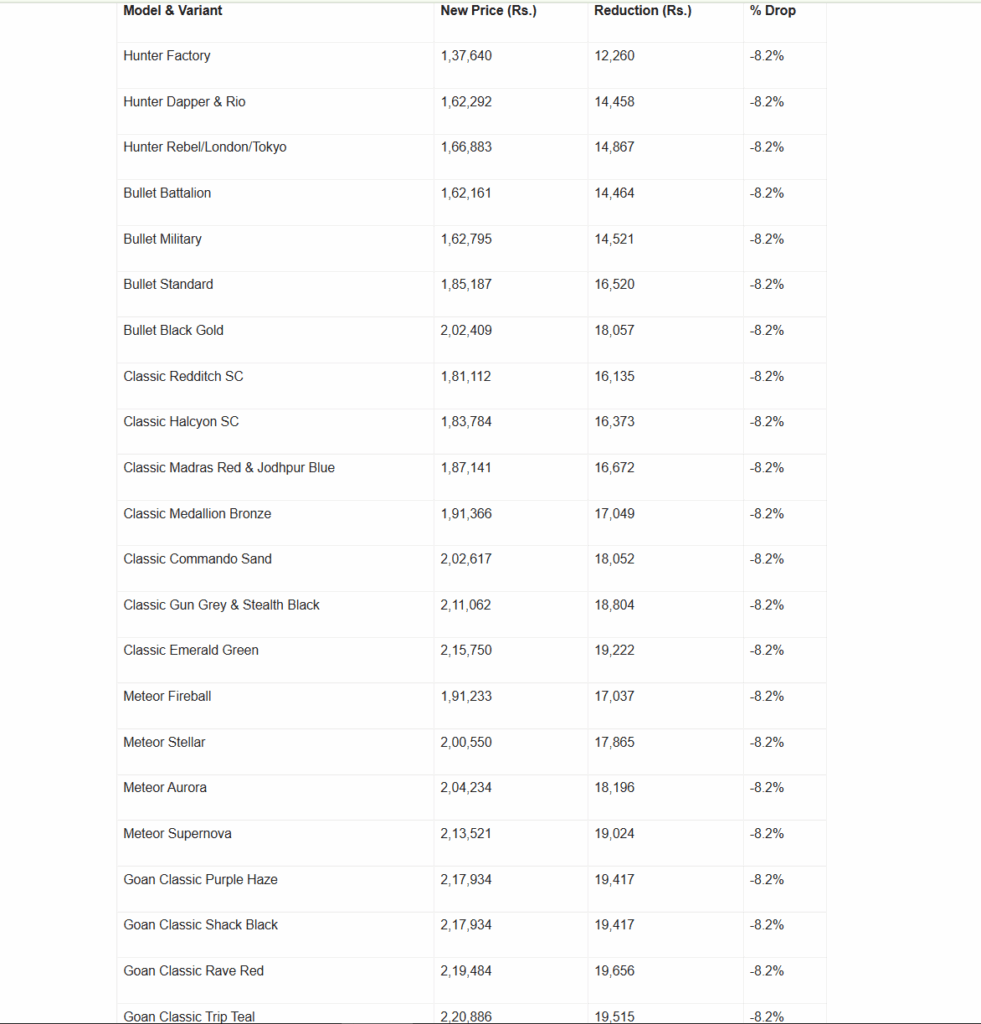Select the Hunter Rebel/London/Tokyo row label
The width and height of the screenshot is (981, 1024).
(x=205, y=147)
